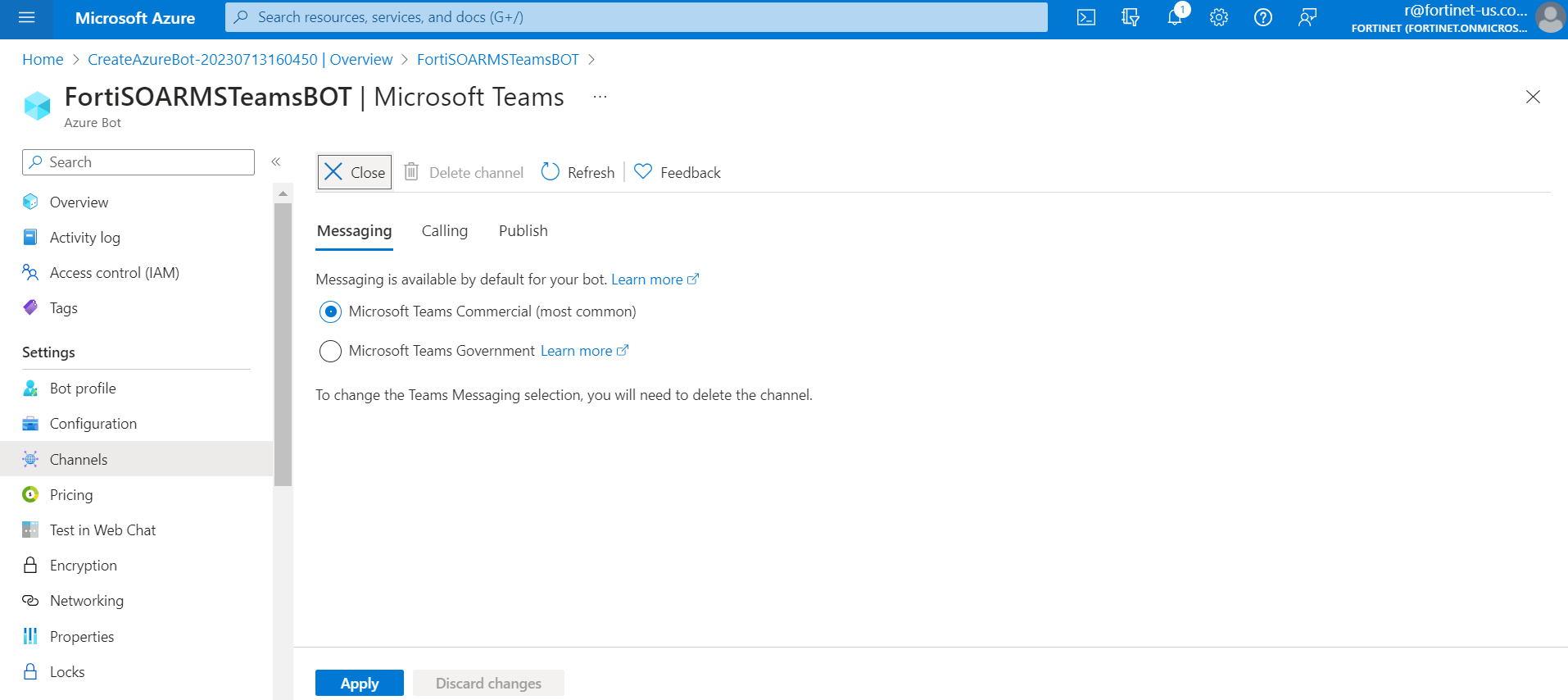Click the Refresh icon in toolbar

tap(551, 172)
